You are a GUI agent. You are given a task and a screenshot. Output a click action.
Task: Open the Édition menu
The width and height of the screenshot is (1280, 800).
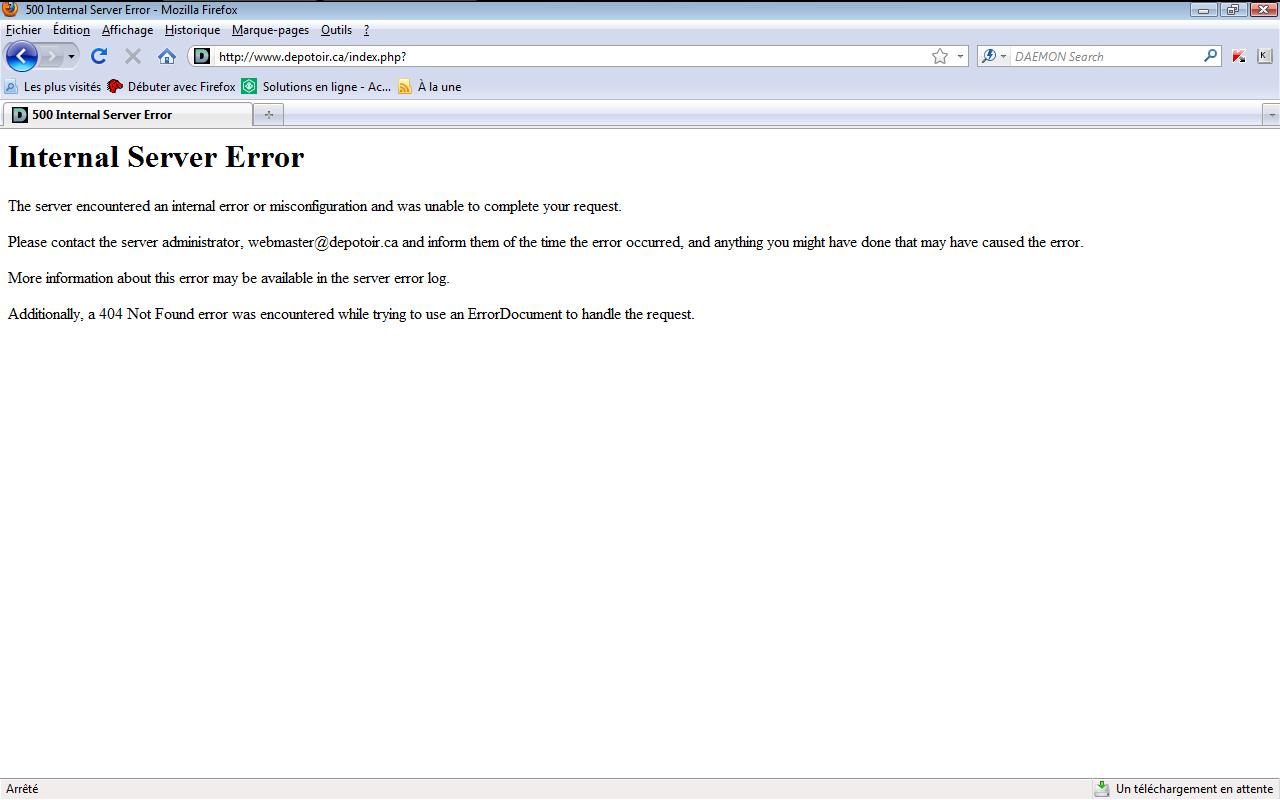(x=71, y=30)
